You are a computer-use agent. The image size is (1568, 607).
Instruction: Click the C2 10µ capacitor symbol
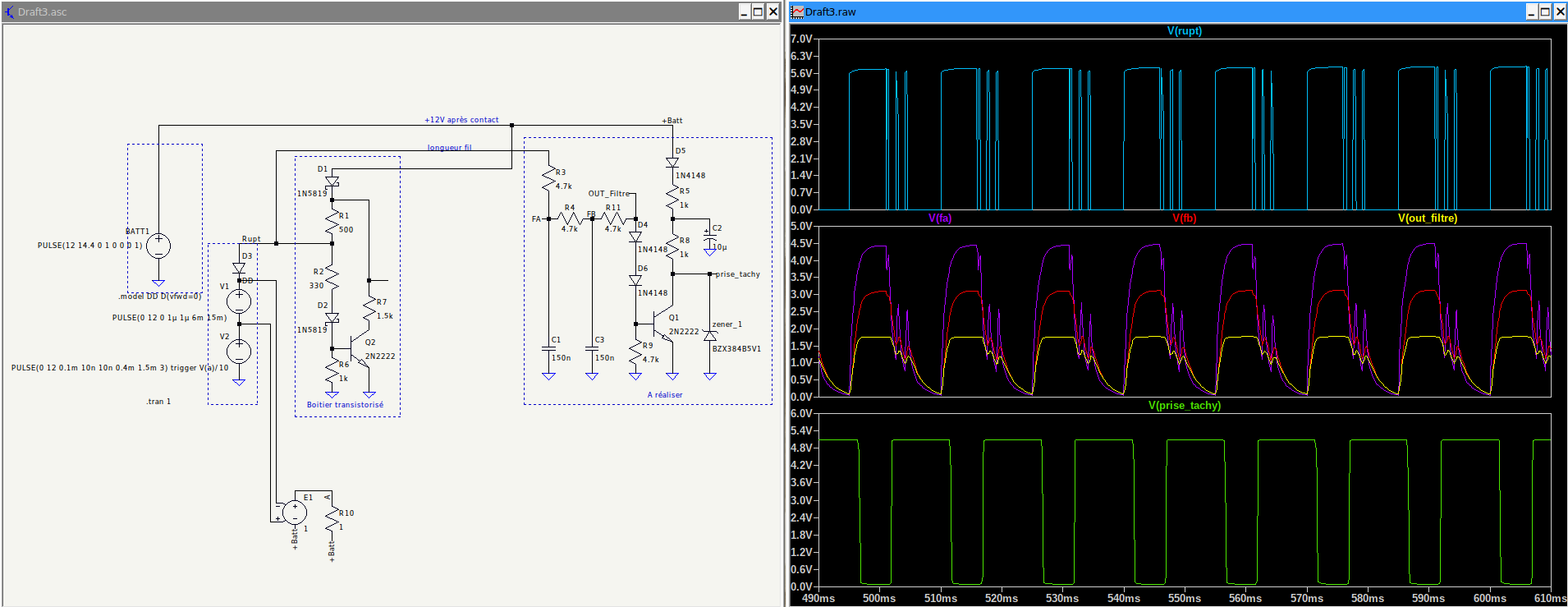[x=710, y=238]
